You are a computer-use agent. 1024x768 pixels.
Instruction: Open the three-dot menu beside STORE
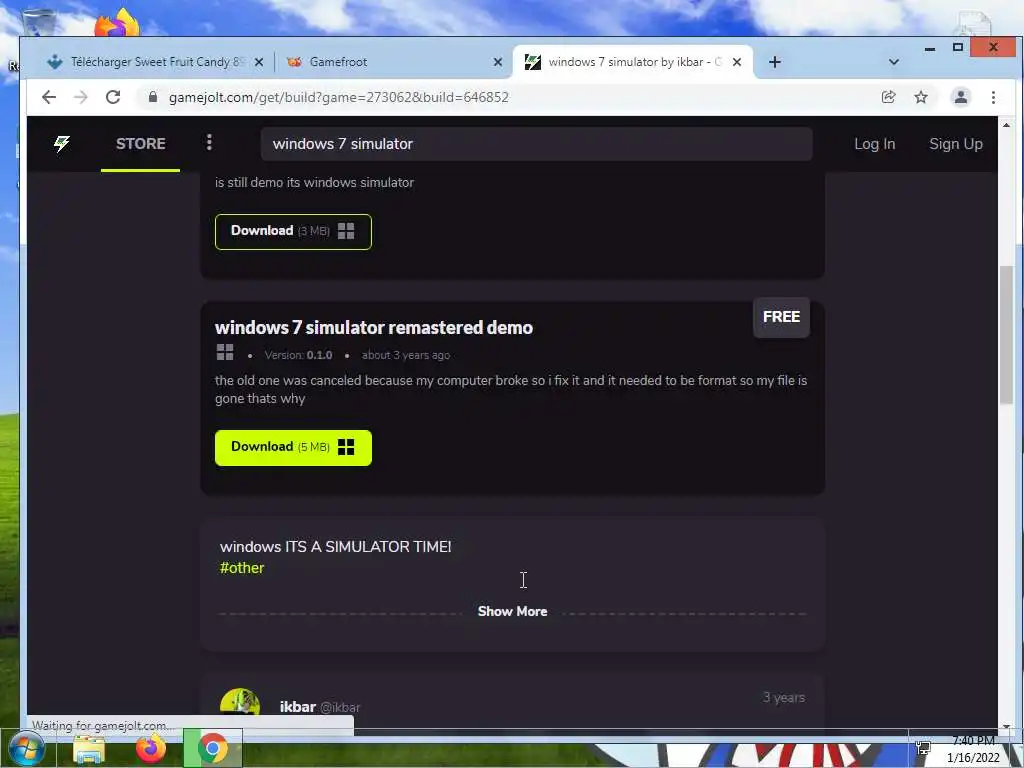[209, 142]
